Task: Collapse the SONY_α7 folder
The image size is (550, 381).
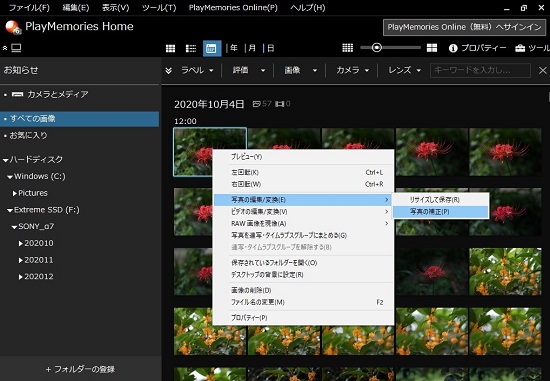Action: click(14, 227)
